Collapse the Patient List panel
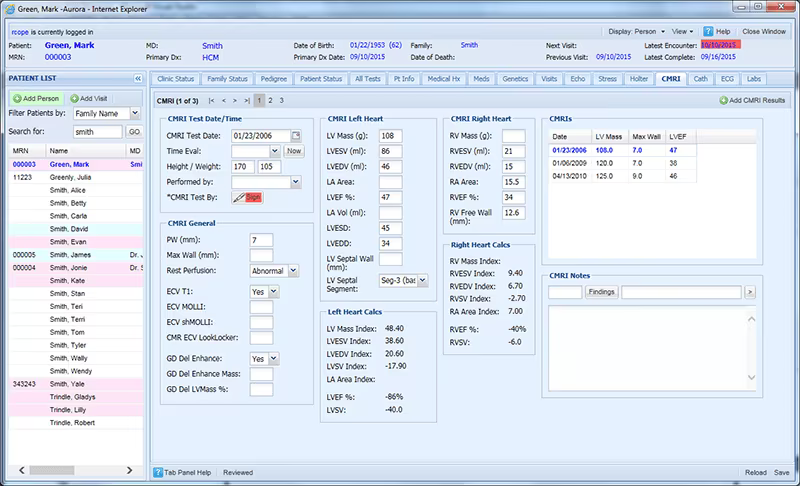 click(138, 79)
